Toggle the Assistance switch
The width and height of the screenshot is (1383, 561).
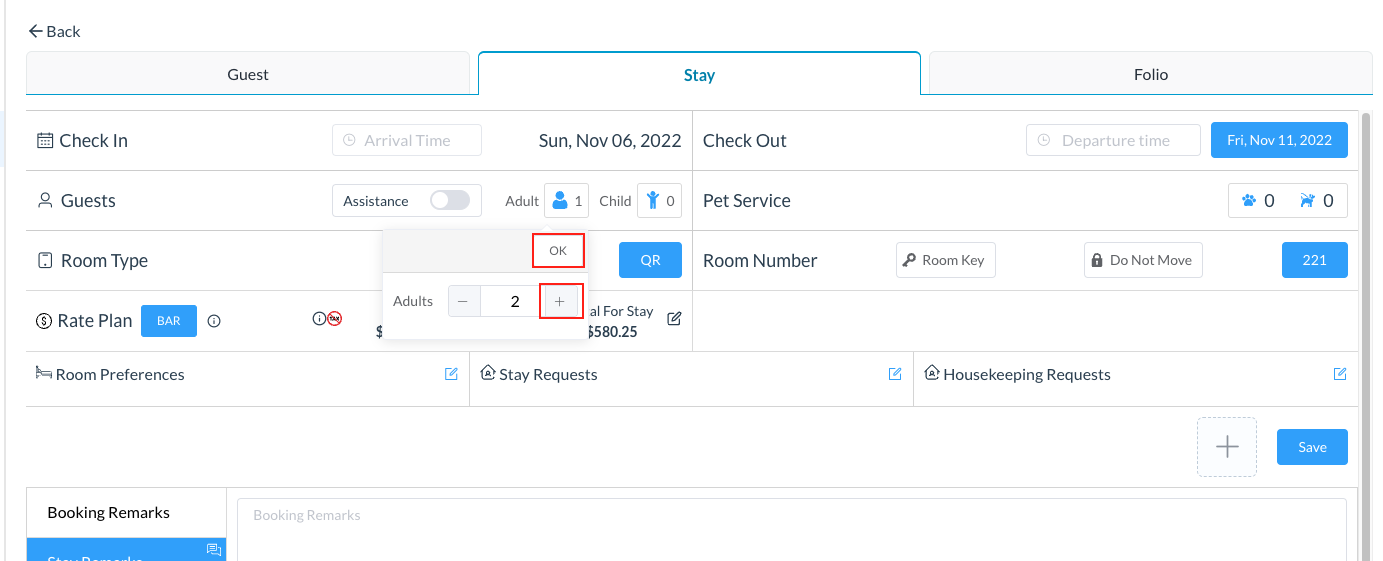[x=449, y=201]
